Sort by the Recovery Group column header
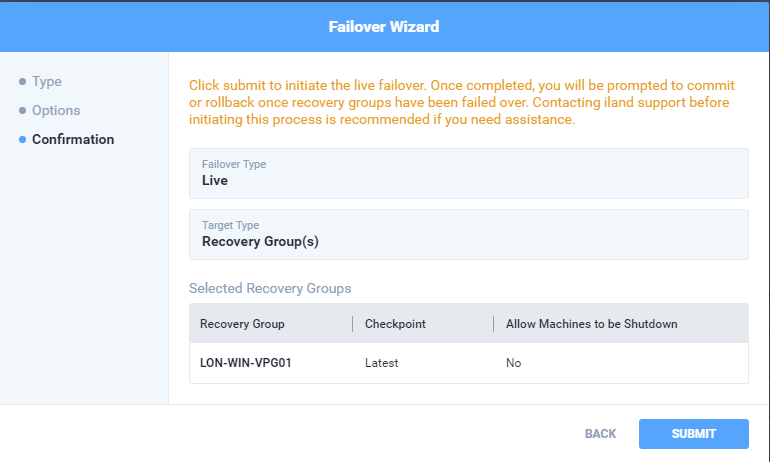Image resolution: width=770 pixels, height=462 pixels. point(242,324)
